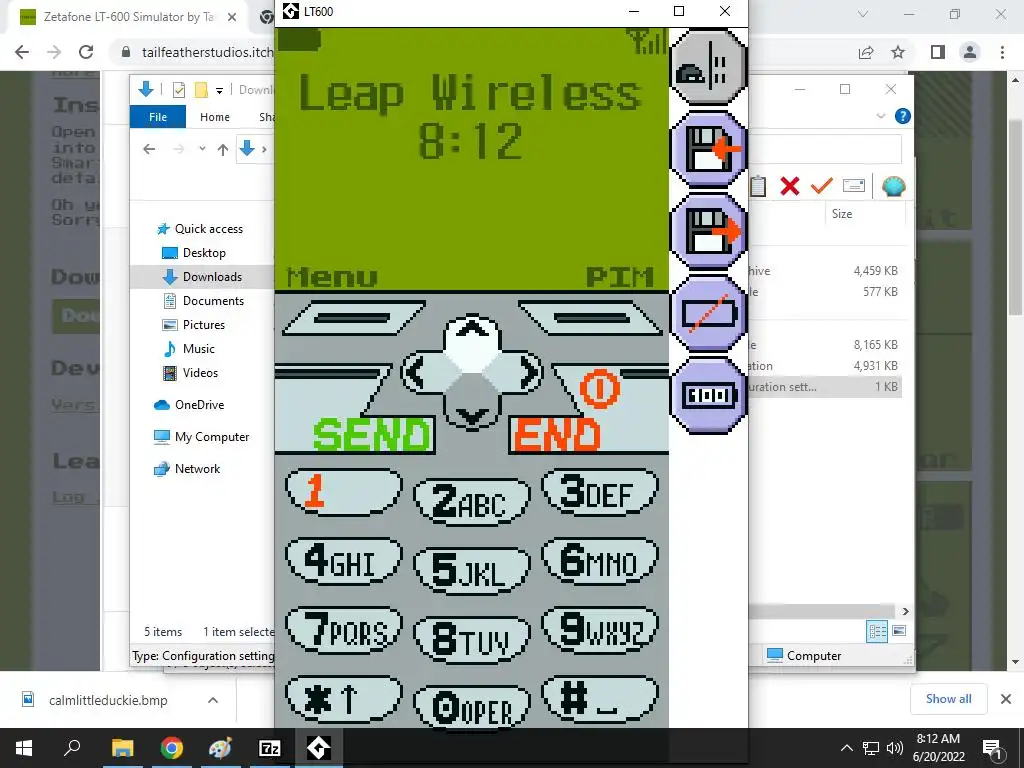
Task: Tap the 8 TUV key on the keypad
Action: click(x=472, y=640)
